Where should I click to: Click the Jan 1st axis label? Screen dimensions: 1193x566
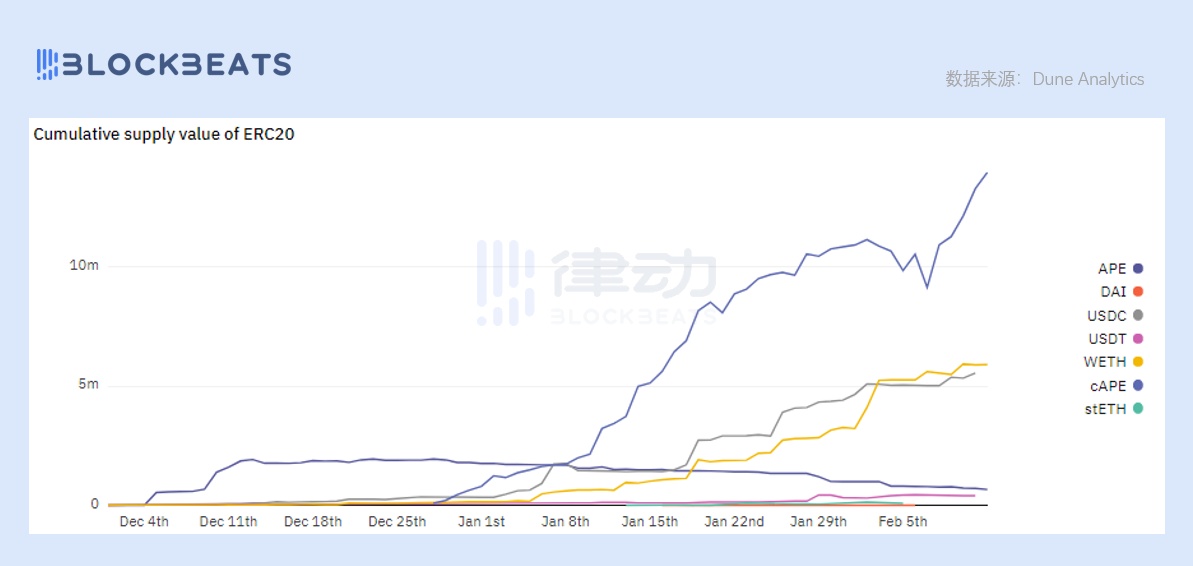(x=482, y=522)
